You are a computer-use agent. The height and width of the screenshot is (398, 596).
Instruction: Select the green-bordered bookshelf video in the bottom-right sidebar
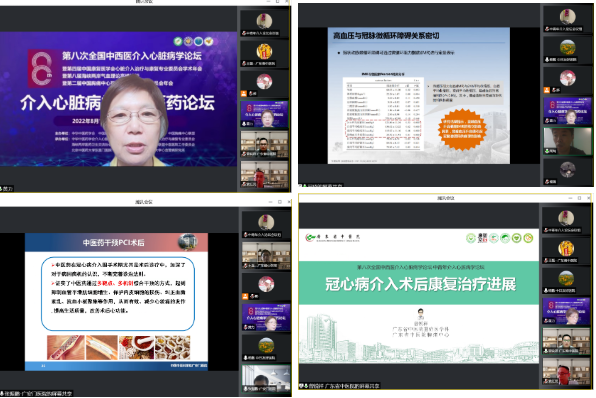[566, 341]
